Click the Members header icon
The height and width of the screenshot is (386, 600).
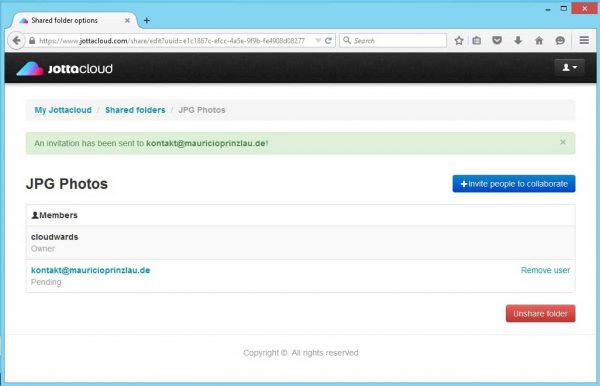point(35,215)
